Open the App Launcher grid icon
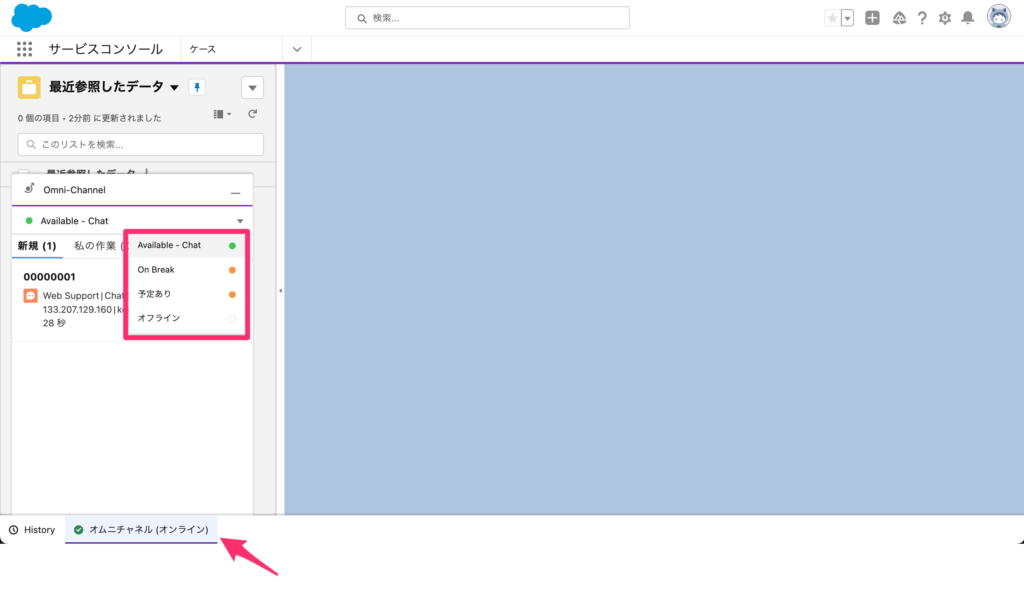 pos(25,49)
